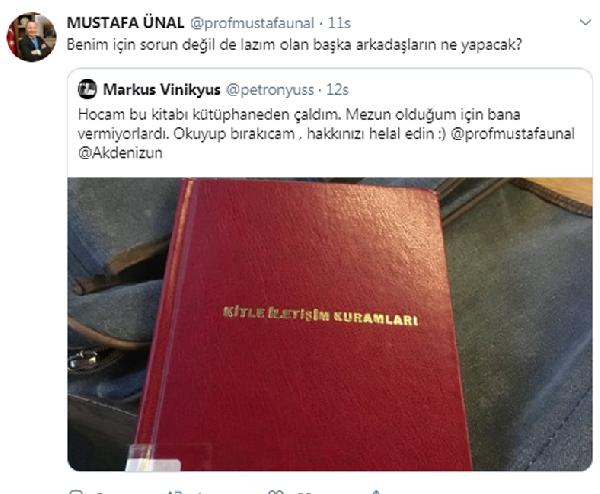Click the 12s timestamp of quoted tweet
The width and height of the screenshot is (600, 494).
point(337,90)
